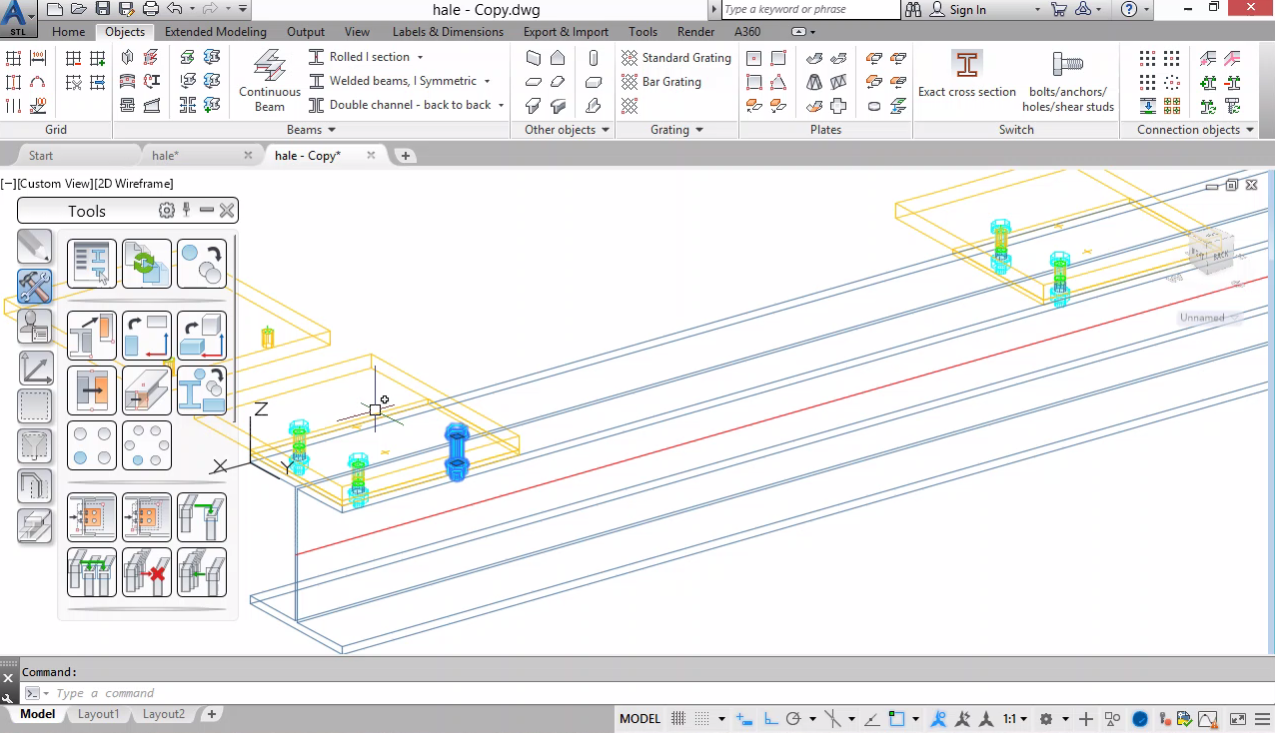Expand the Beams panel
Image resolution: width=1275 pixels, height=733 pixels.
[310, 130]
